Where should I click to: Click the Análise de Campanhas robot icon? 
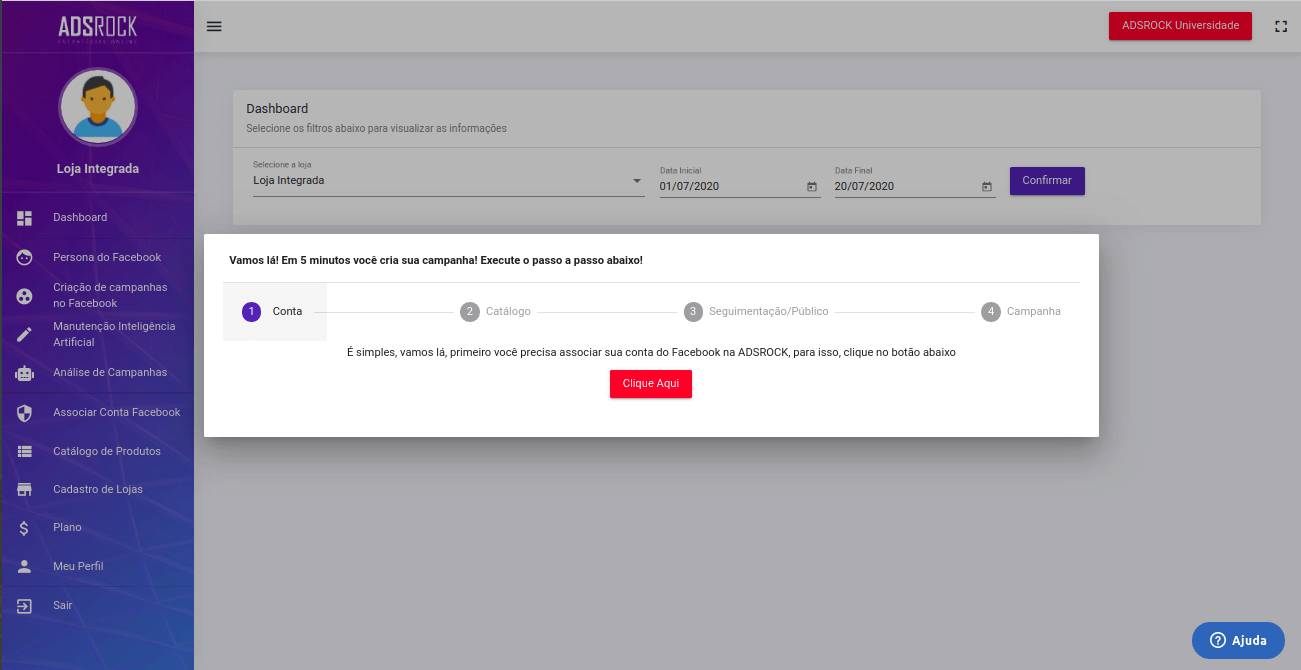tap(25, 373)
